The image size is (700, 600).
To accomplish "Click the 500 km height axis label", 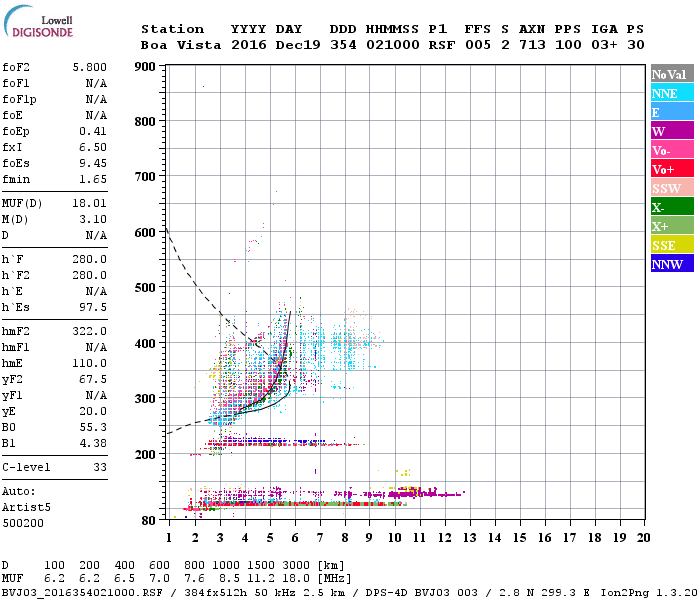I will point(145,288).
